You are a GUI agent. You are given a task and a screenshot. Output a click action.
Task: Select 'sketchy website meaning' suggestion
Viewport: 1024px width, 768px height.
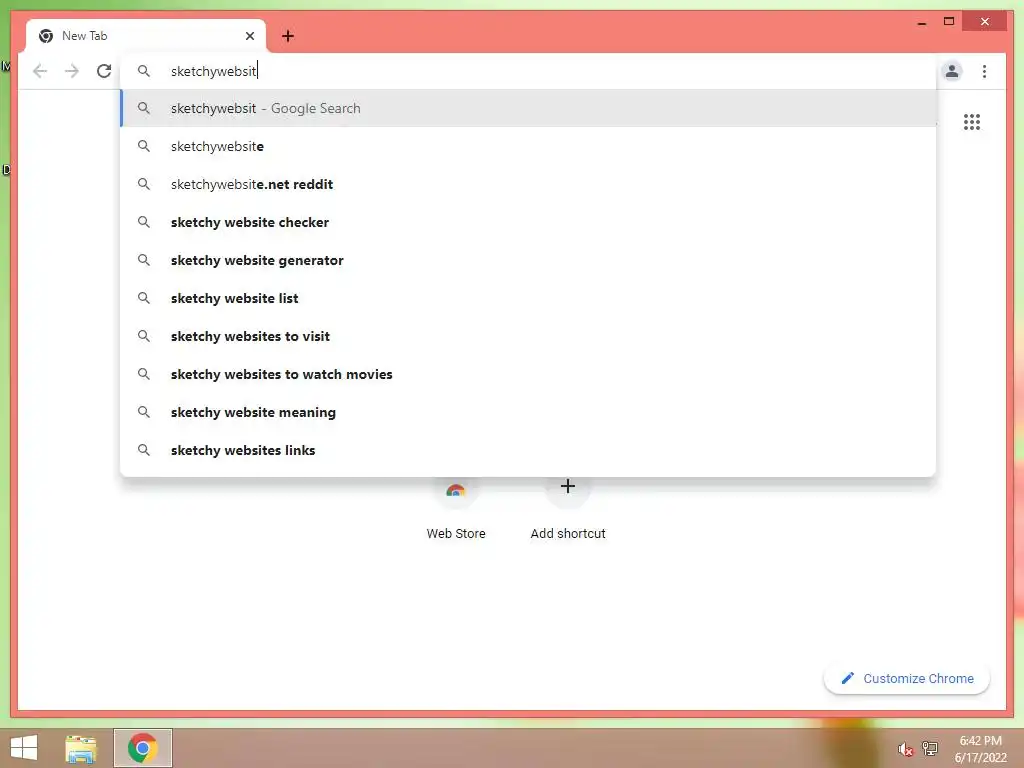[528, 412]
